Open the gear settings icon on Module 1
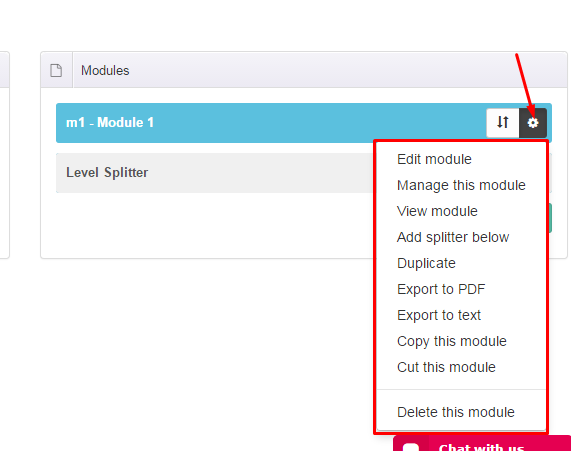The width and height of the screenshot is (571, 451). pyautogui.click(x=533, y=123)
